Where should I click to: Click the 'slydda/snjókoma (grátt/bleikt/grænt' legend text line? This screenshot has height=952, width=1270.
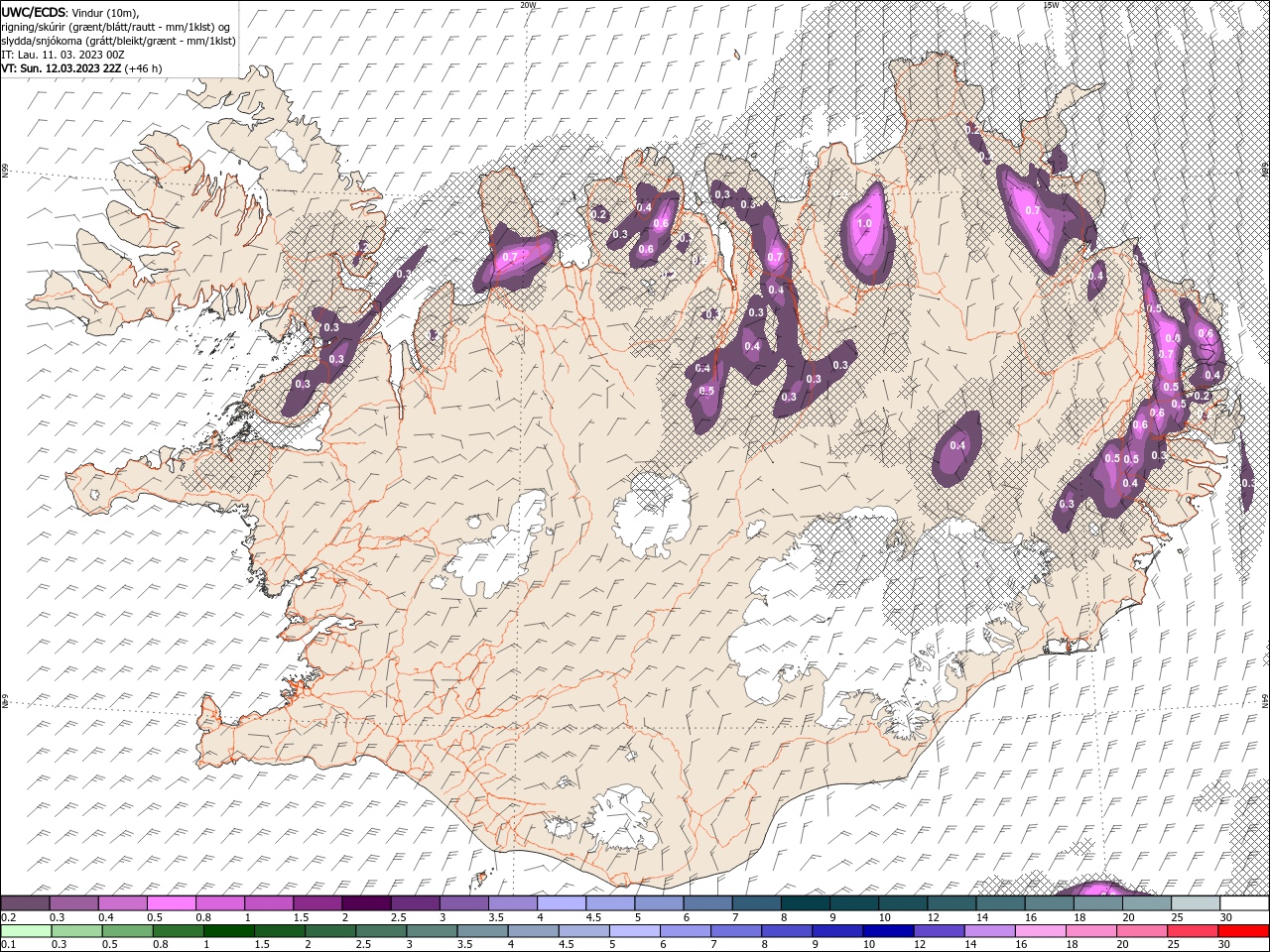[118, 41]
